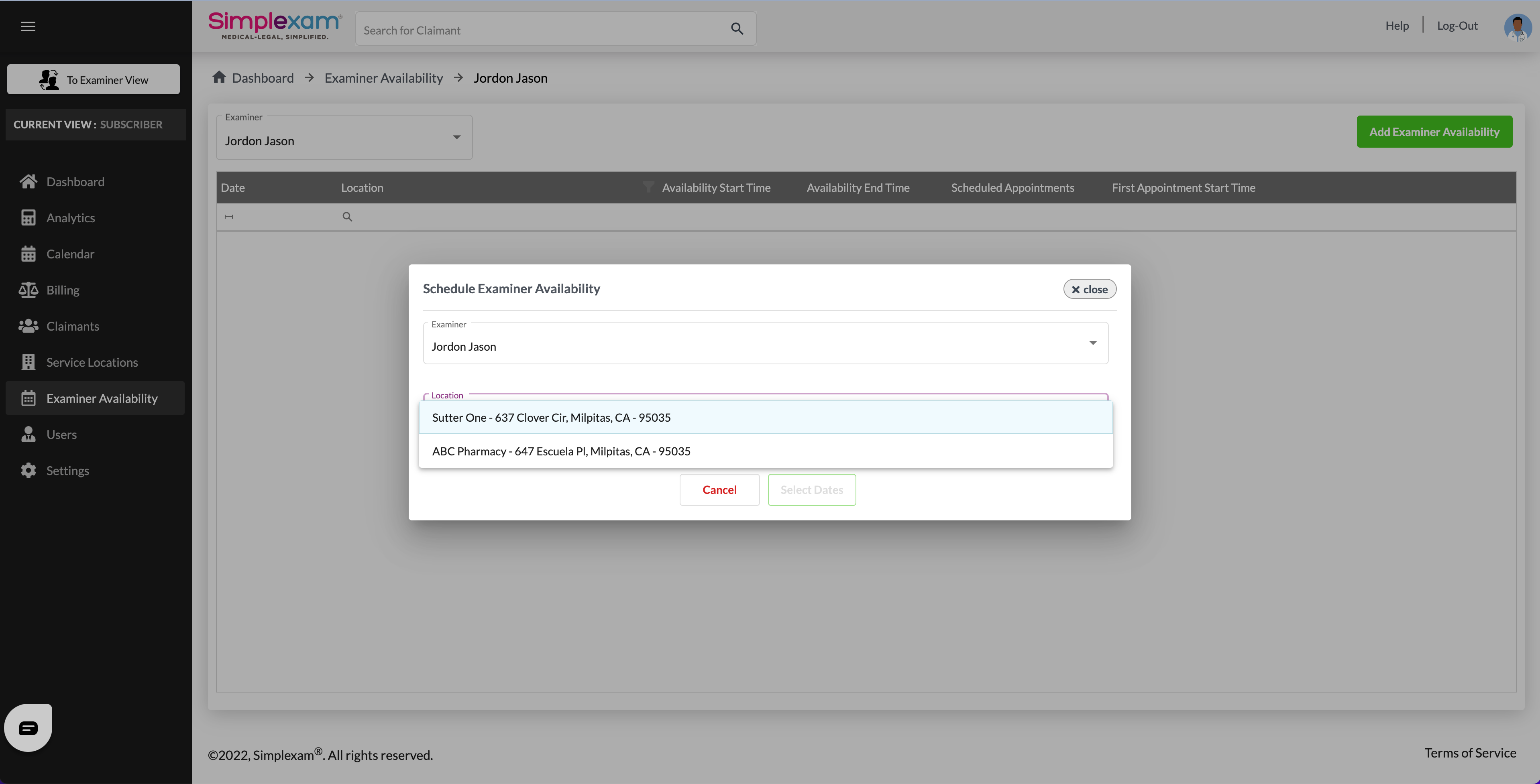Expand the dialog Examiner dropdown arrow
Image resolution: width=1540 pixels, height=784 pixels.
[x=1092, y=343]
